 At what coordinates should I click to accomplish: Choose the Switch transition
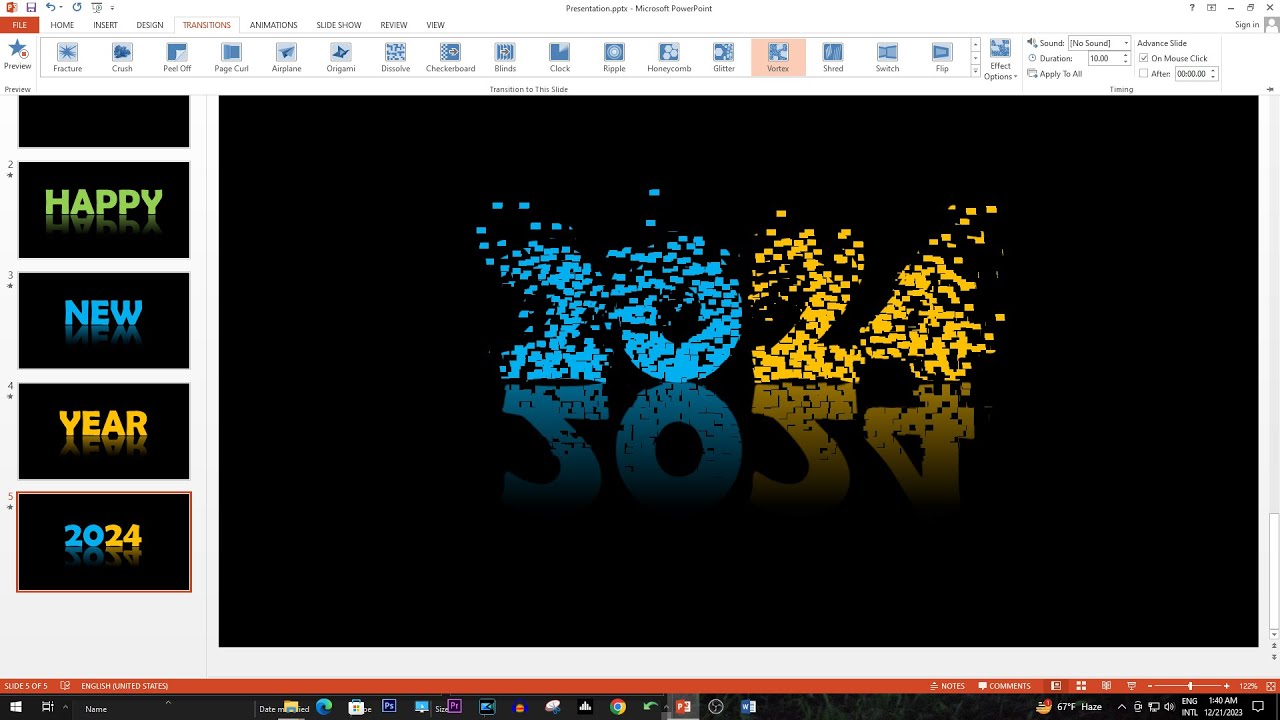[887, 57]
